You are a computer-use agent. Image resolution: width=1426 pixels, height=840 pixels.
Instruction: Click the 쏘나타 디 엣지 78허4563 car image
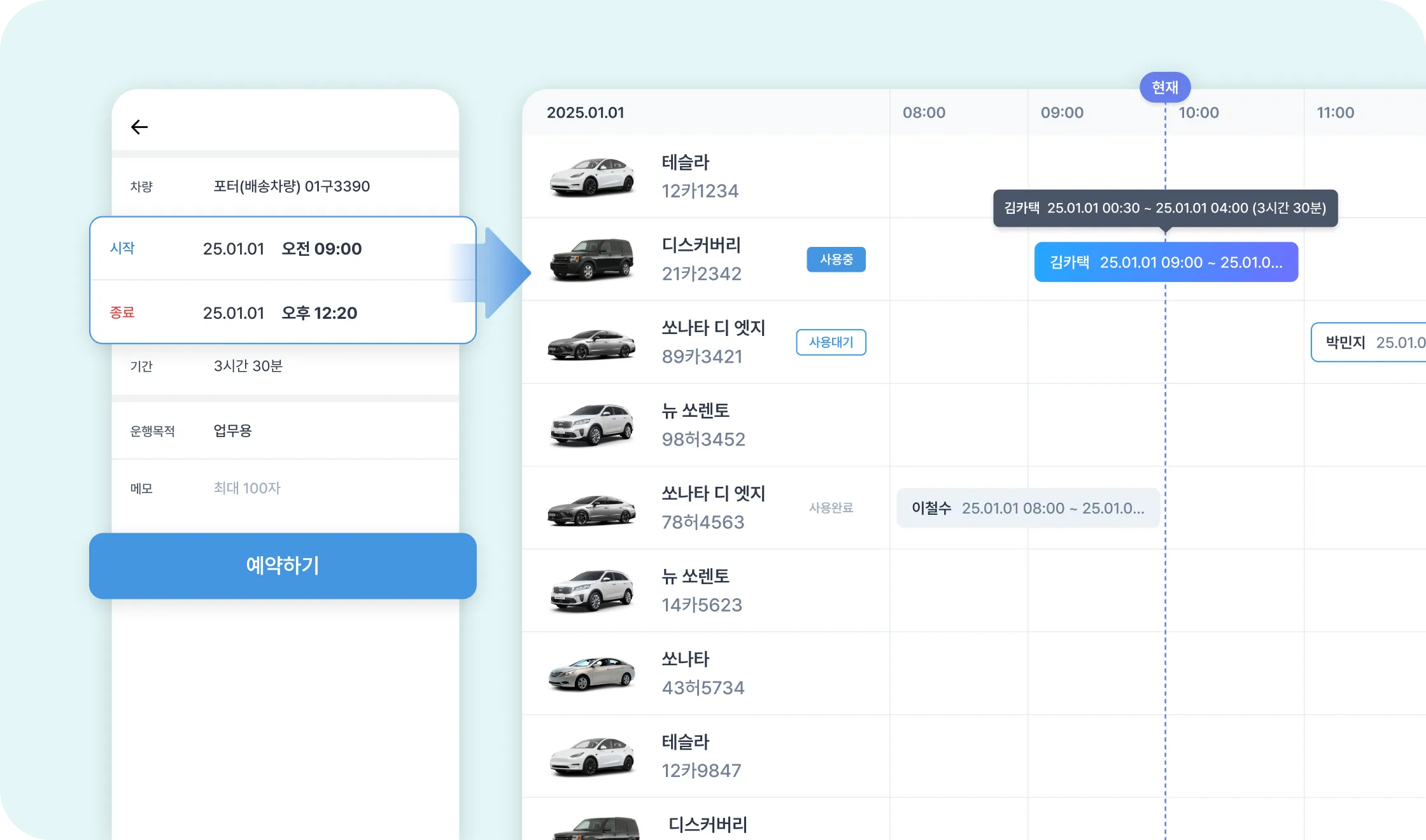point(592,510)
